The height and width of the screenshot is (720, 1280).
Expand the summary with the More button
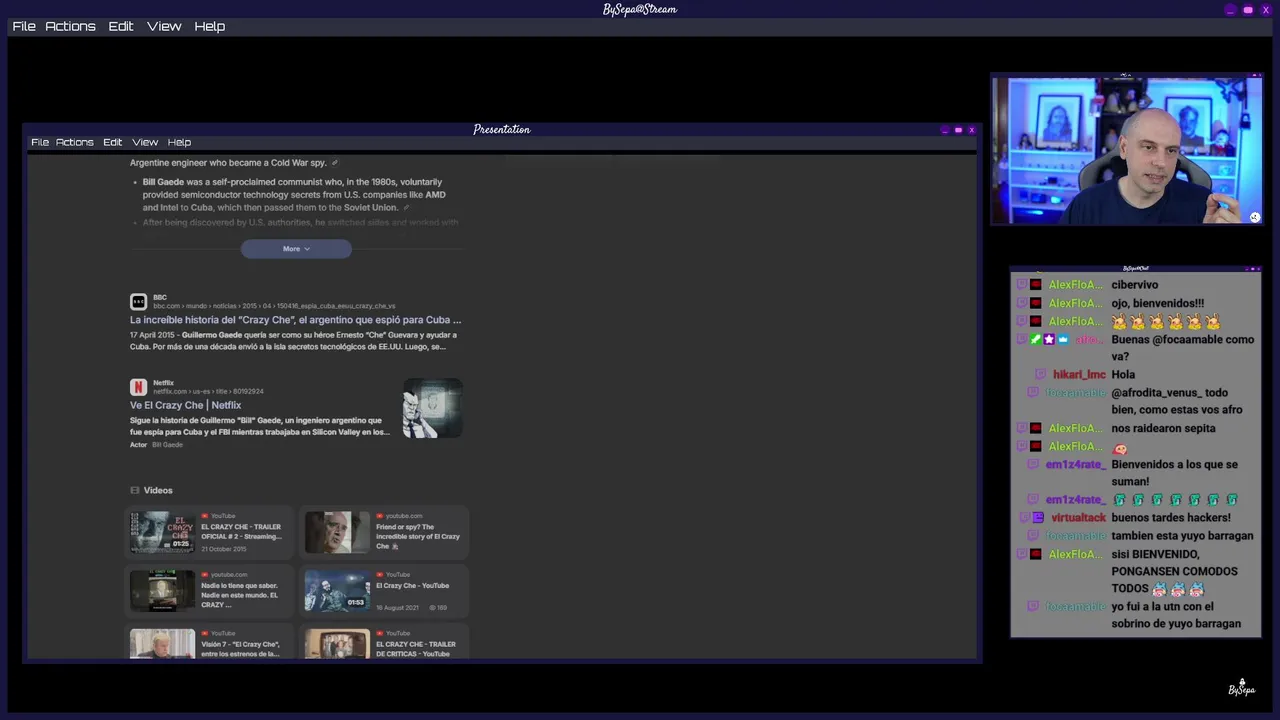point(296,249)
